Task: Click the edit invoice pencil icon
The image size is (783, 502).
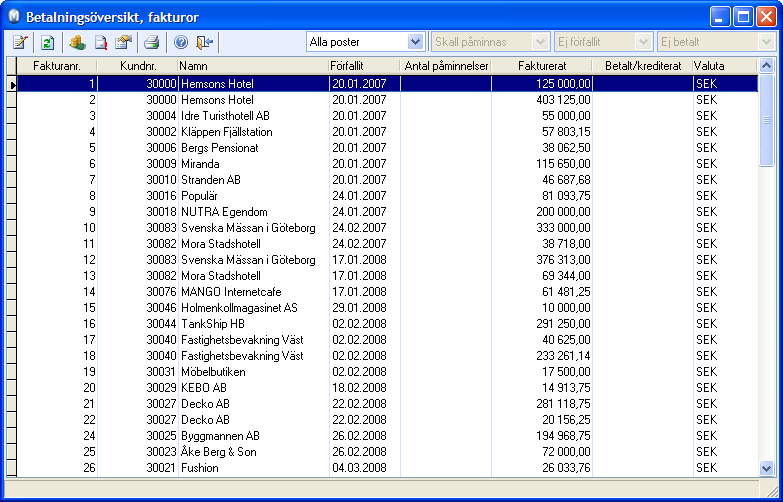Action: (x=20, y=42)
